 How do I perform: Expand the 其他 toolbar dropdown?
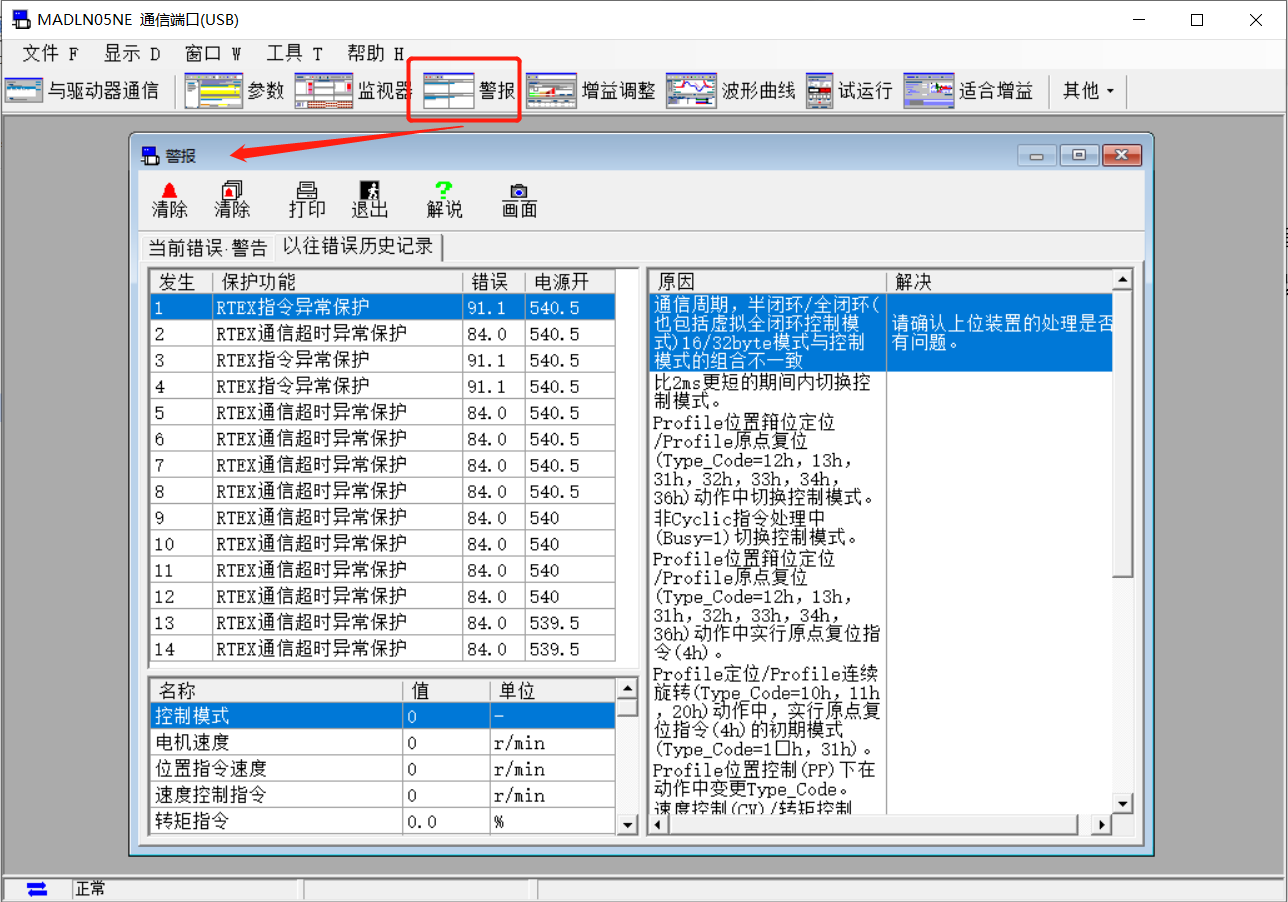click(1088, 91)
